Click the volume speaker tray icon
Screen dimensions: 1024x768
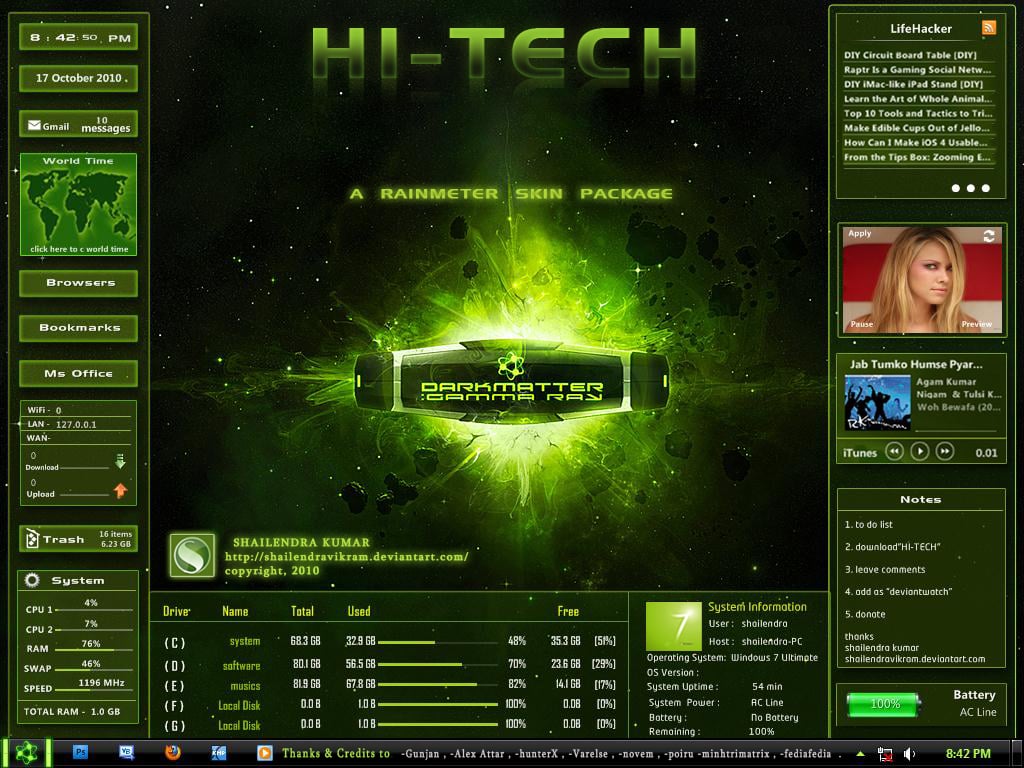(909, 753)
